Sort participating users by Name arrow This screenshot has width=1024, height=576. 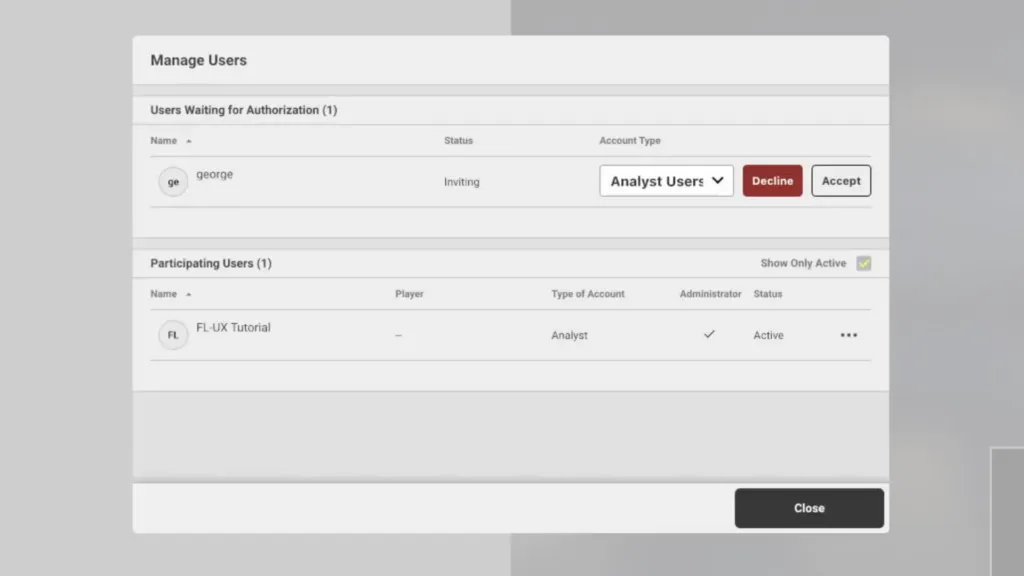(189, 295)
